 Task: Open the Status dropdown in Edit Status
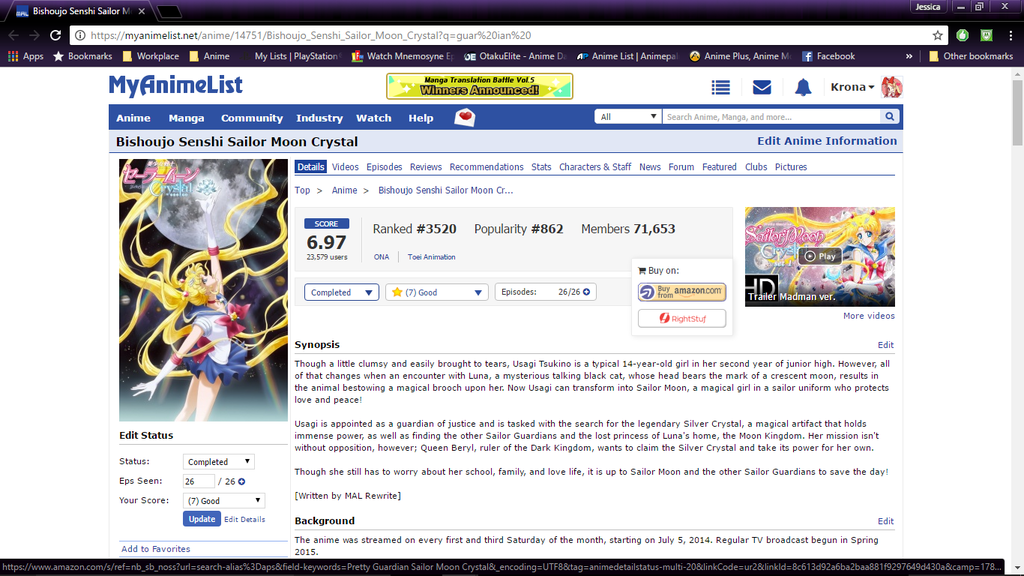pyautogui.click(x=218, y=462)
